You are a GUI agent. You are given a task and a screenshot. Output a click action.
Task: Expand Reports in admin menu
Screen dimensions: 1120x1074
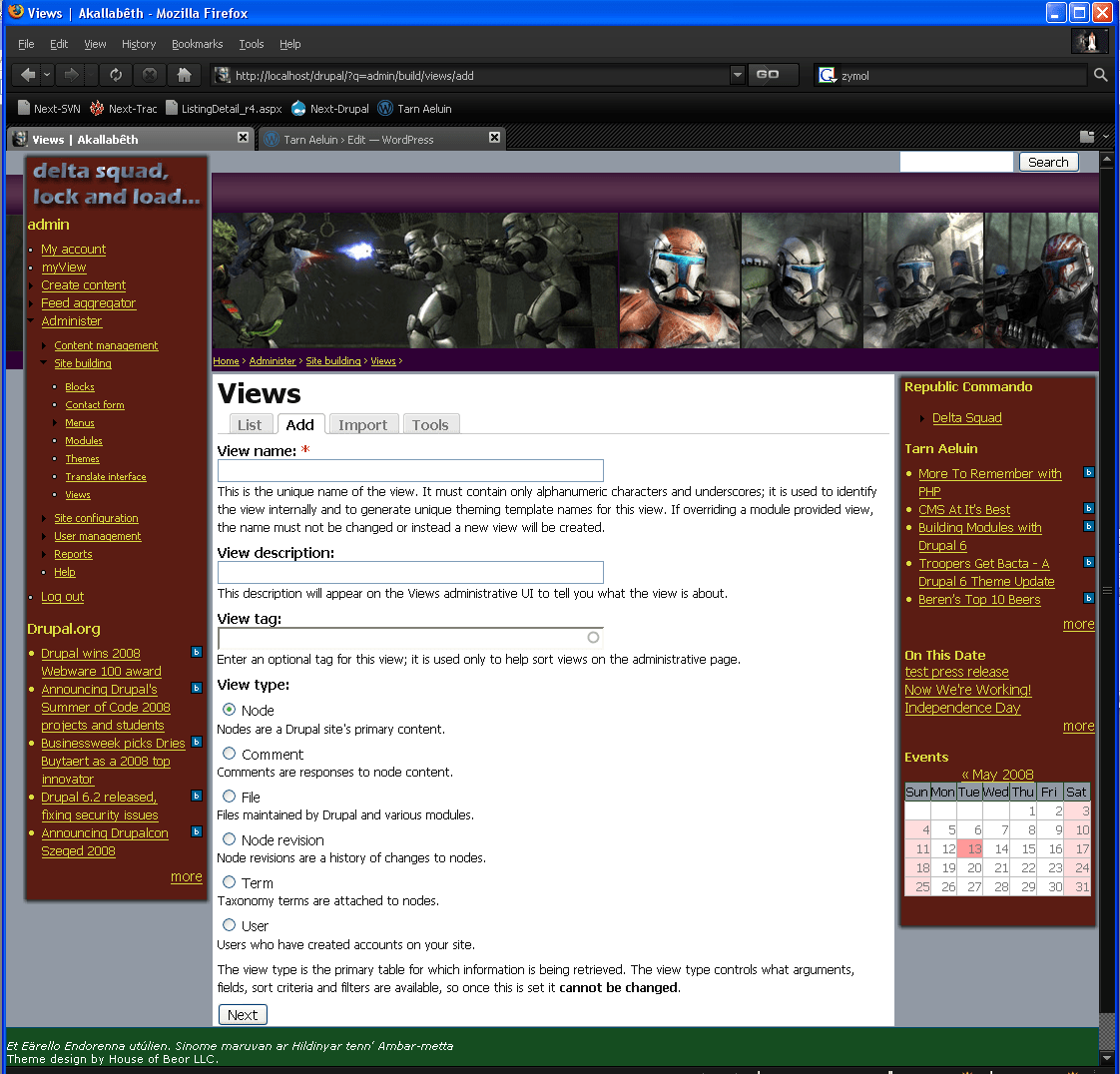(x=44, y=554)
